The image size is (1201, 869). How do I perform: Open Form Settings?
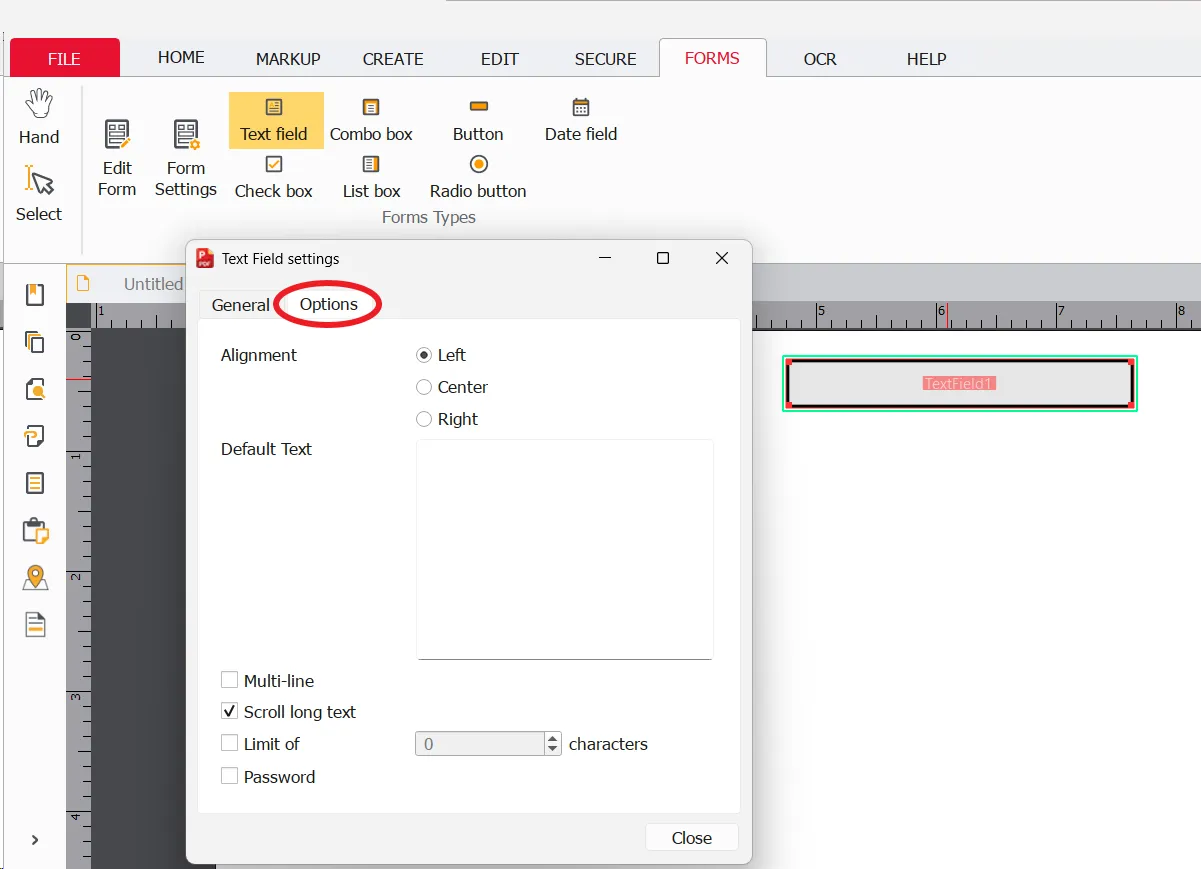186,158
